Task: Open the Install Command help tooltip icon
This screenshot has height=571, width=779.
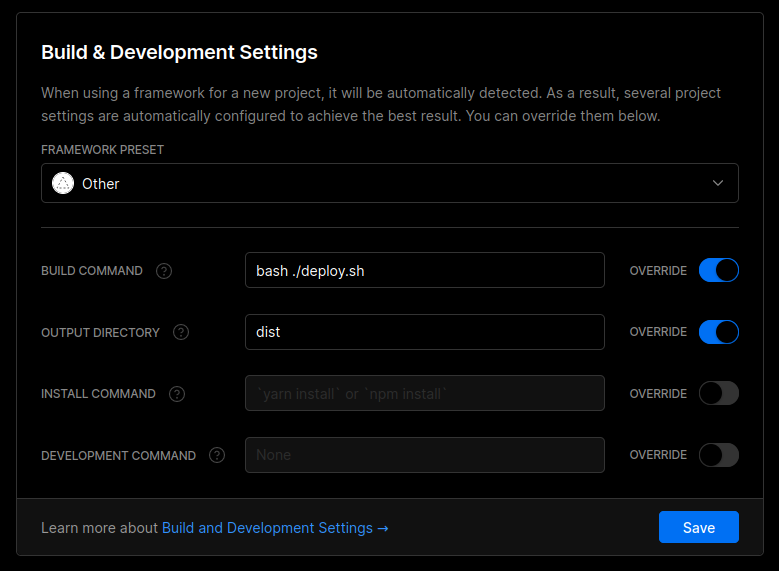Action: (177, 394)
